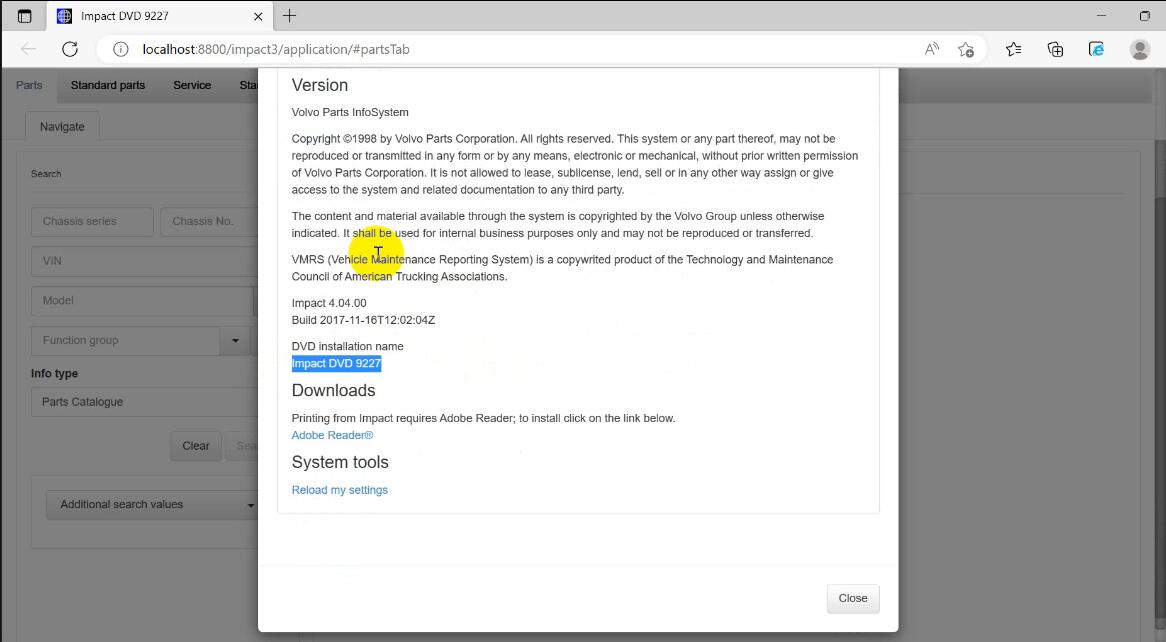This screenshot has width=1166, height=642.
Task: Click the browser back arrow
Action: click(28, 49)
